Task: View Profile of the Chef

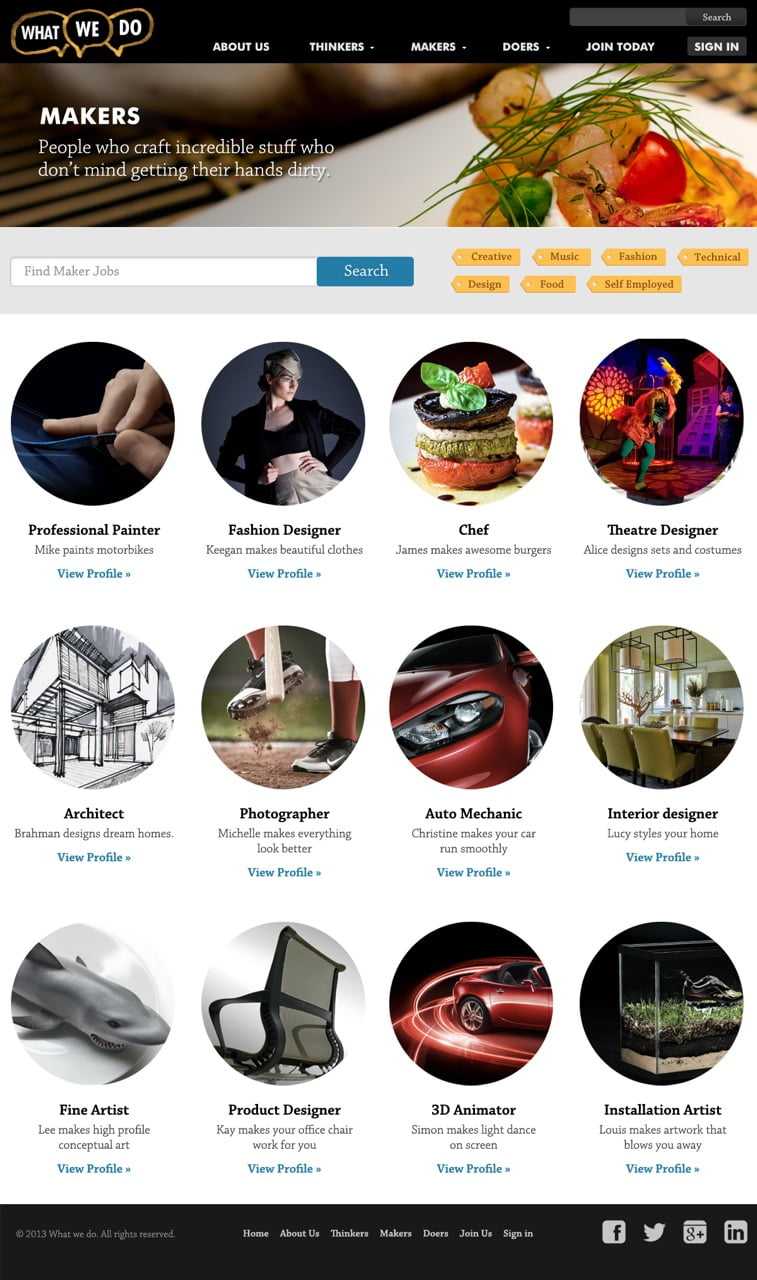Action: tap(473, 574)
